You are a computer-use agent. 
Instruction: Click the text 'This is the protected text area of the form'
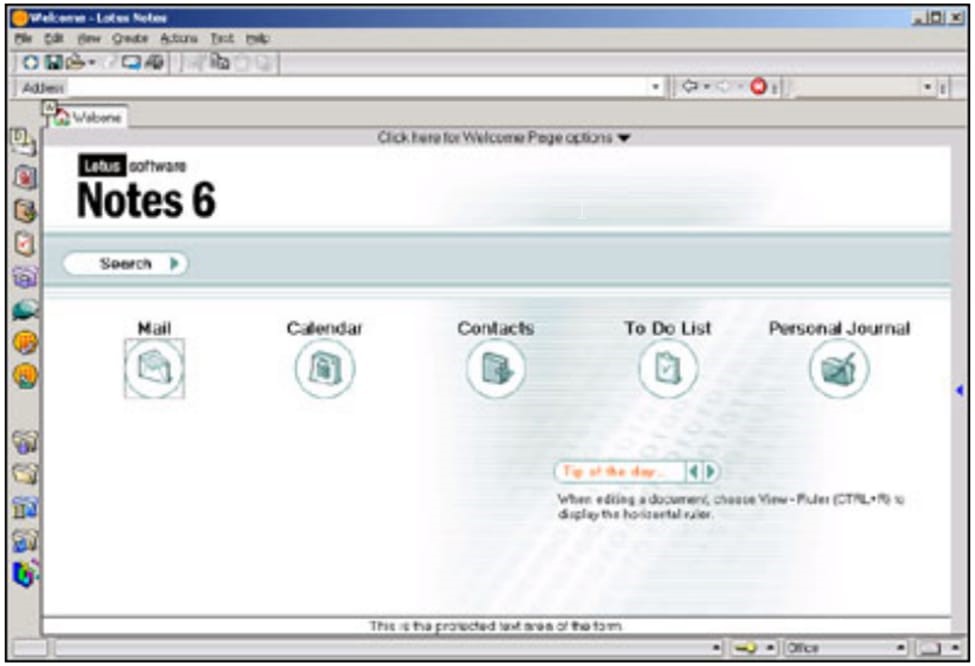(496, 626)
